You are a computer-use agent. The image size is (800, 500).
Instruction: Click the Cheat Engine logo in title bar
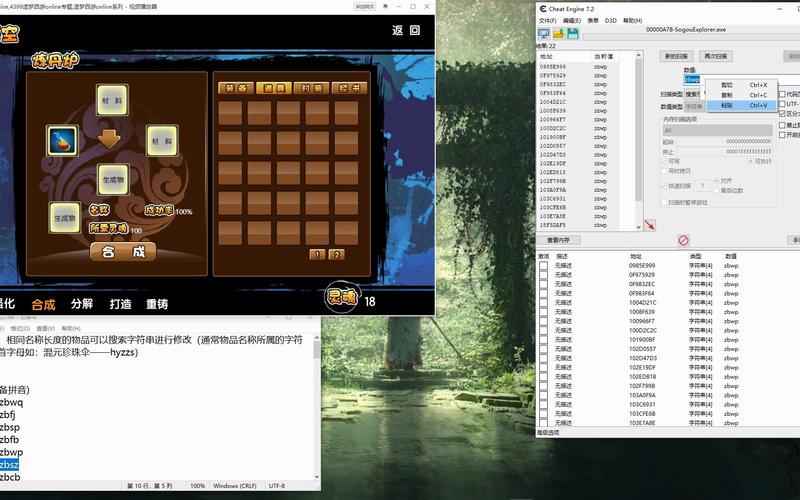pos(543,9)
